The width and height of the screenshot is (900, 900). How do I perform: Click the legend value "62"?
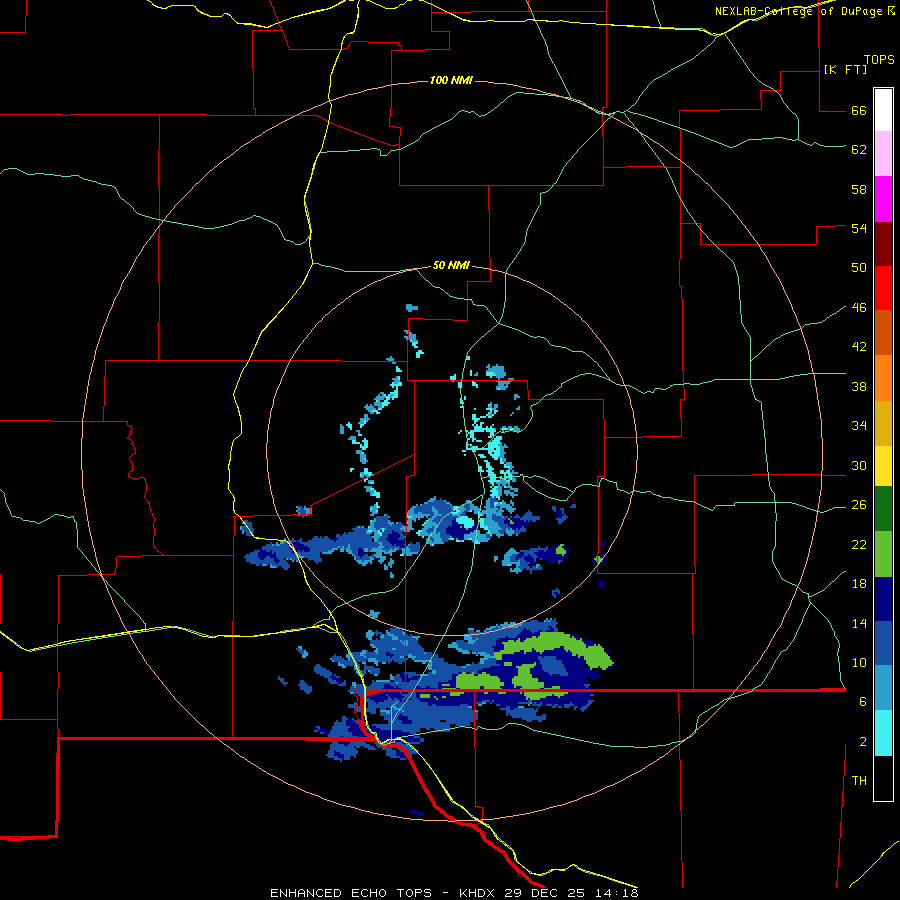859,150
